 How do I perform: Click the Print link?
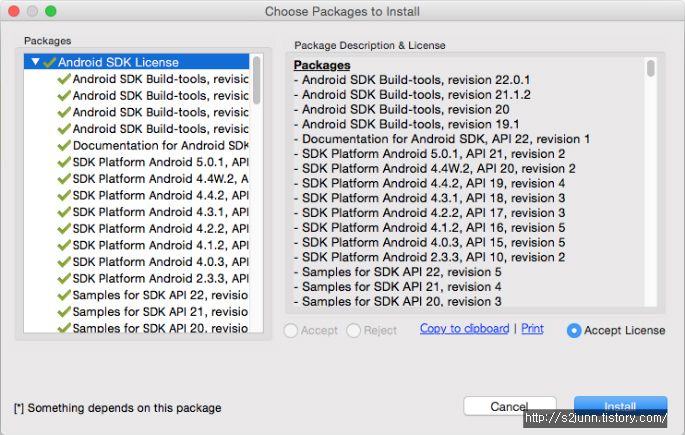(x=532, y=328)
